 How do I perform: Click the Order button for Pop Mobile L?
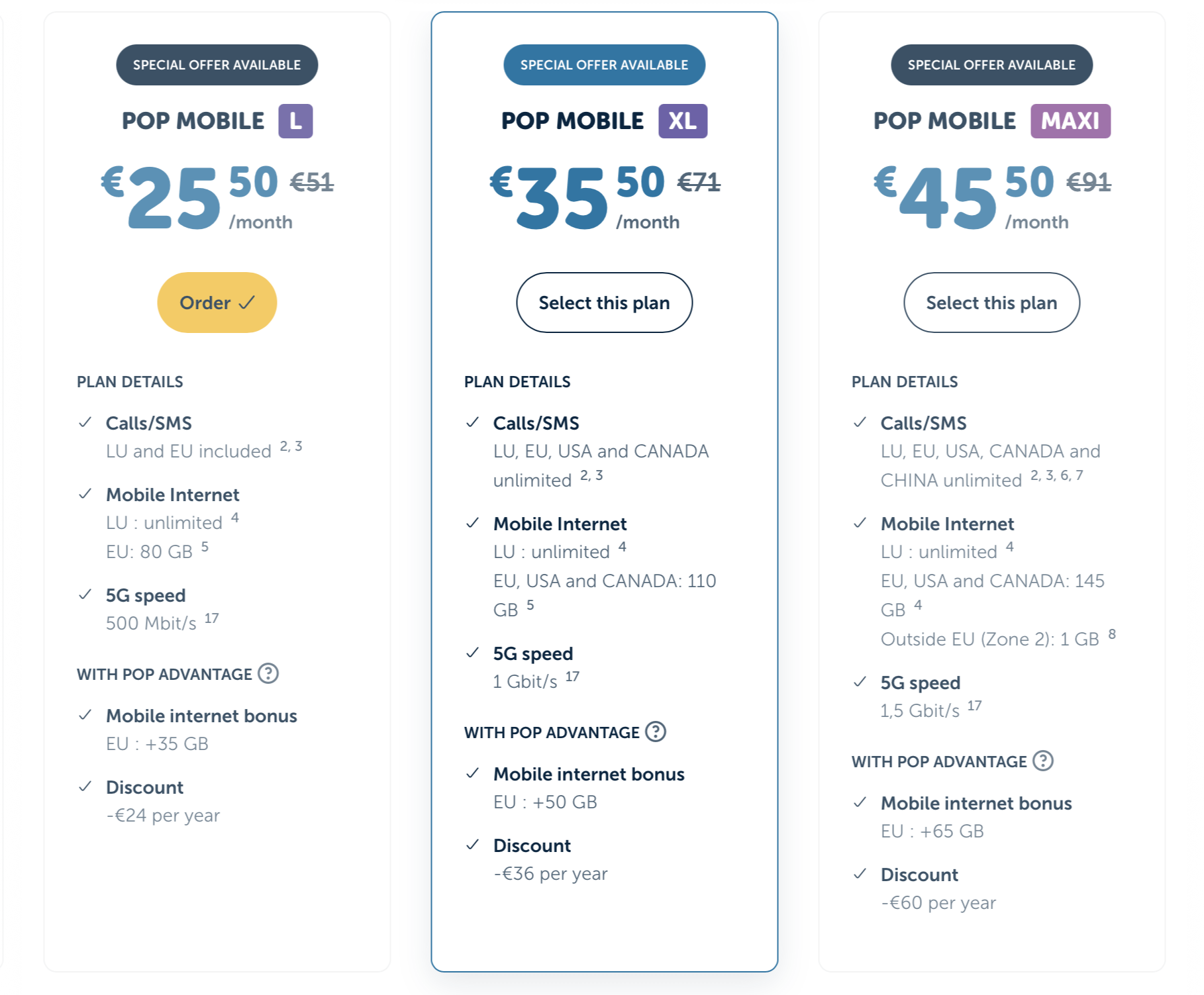point(217,303)
